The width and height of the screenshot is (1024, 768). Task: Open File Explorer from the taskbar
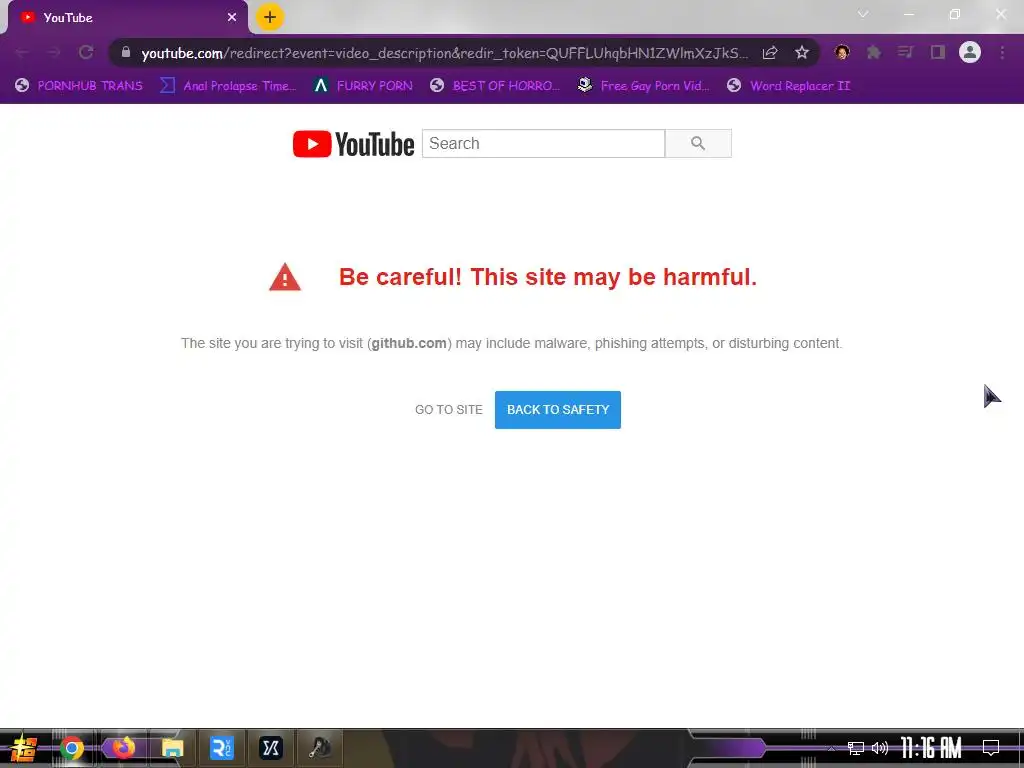click(172, 748)
